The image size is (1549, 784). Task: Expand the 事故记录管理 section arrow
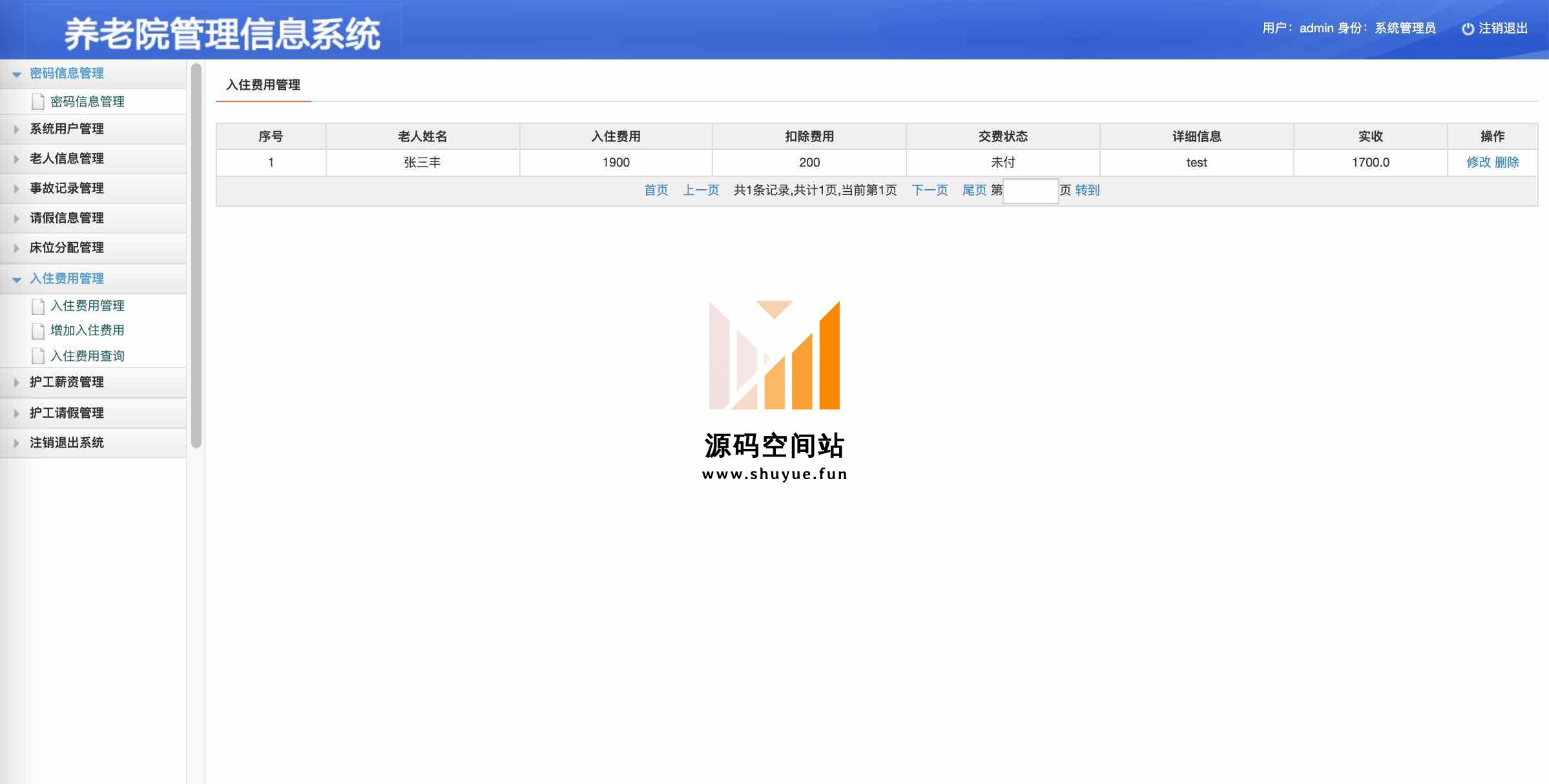click(x=16, y=189)
